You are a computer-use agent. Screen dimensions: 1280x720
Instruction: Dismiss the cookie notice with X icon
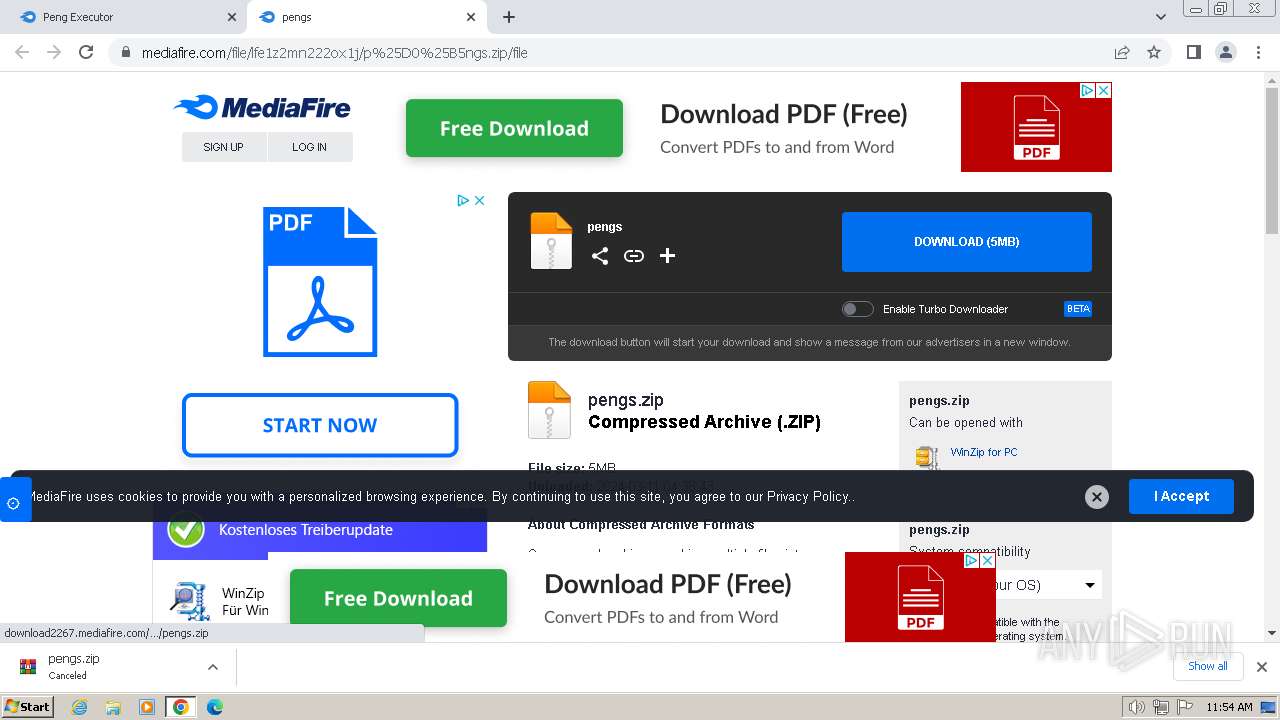pyautogui.click(x=1097, y=496)
